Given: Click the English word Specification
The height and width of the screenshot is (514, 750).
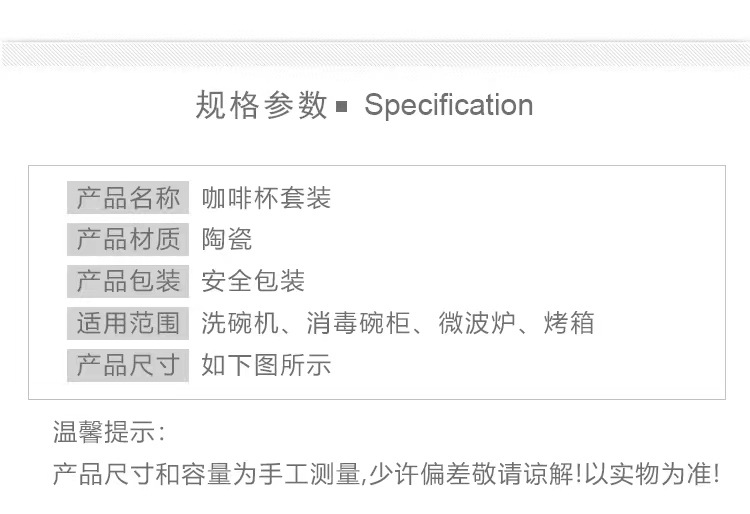Looking at the screenshot, I should pos(448,105).
